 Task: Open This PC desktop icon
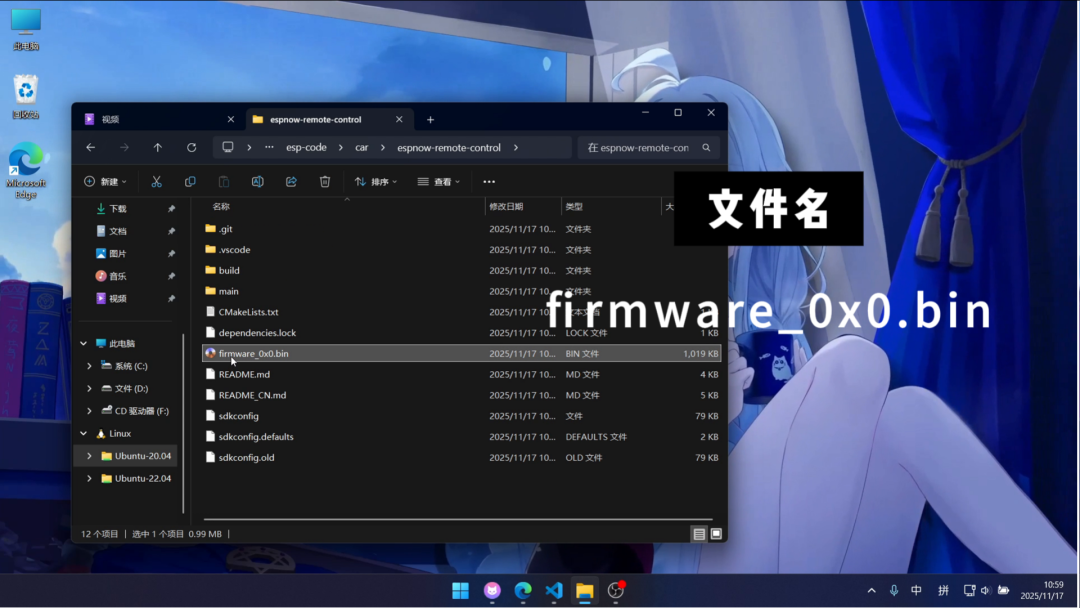click(25, 30)
